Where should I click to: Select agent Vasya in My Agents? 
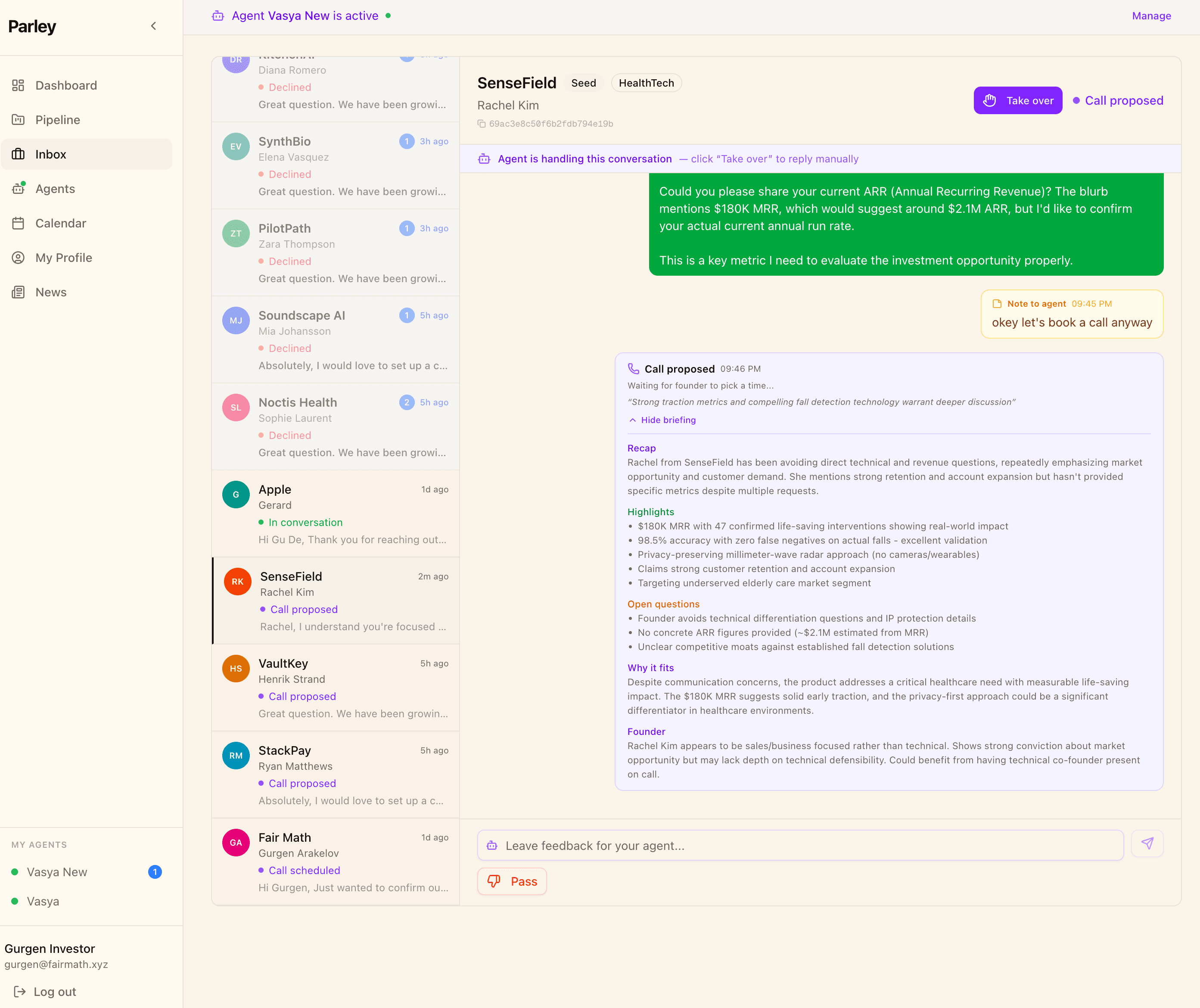click(x=43, y=901)
